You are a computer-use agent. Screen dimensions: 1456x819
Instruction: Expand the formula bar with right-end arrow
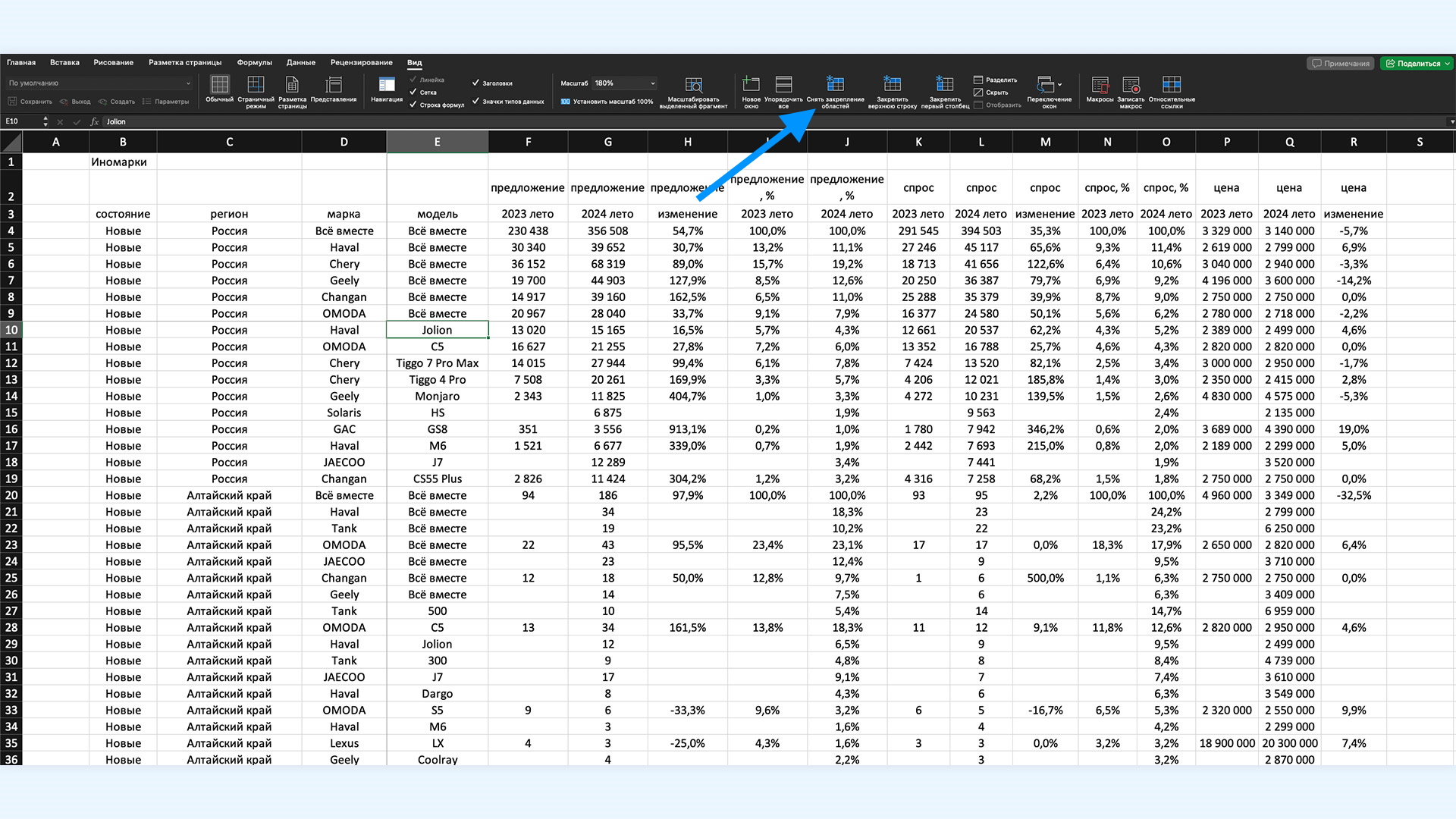tap(1451, 121)
